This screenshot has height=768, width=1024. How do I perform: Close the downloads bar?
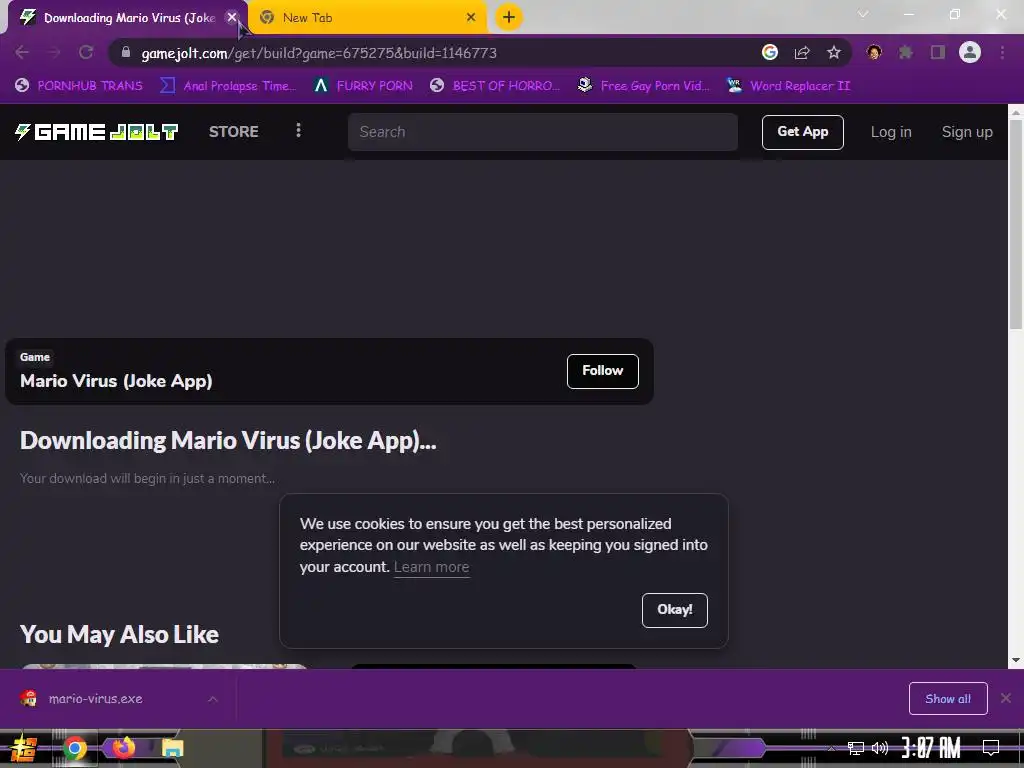[x=1006, y=699]
